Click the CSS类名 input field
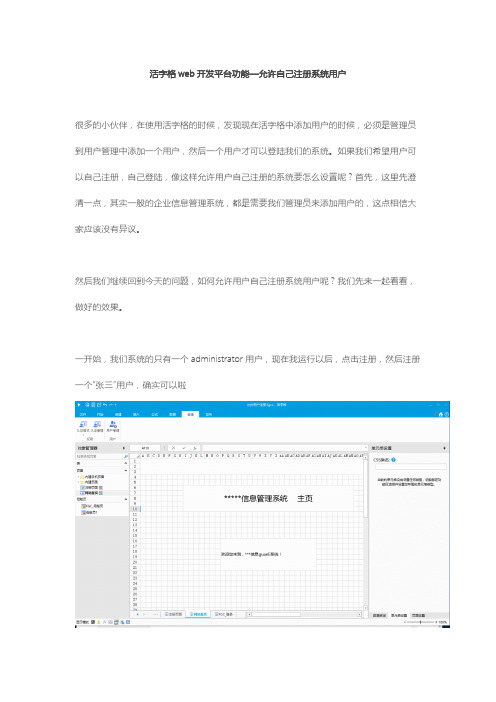Screen dimensions: 496x702 [410, 467]
